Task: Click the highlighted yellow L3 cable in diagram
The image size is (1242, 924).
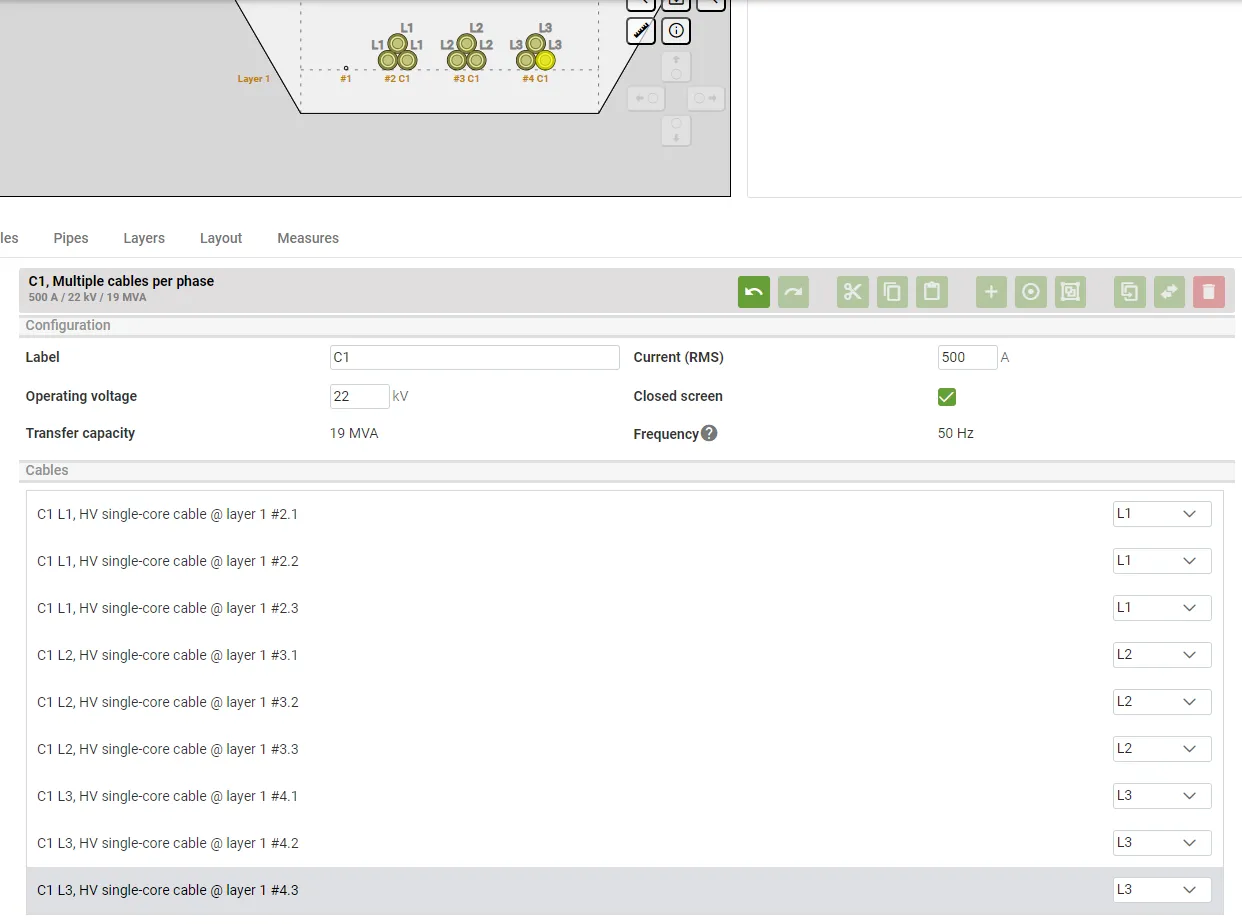Action: (545, 60)
